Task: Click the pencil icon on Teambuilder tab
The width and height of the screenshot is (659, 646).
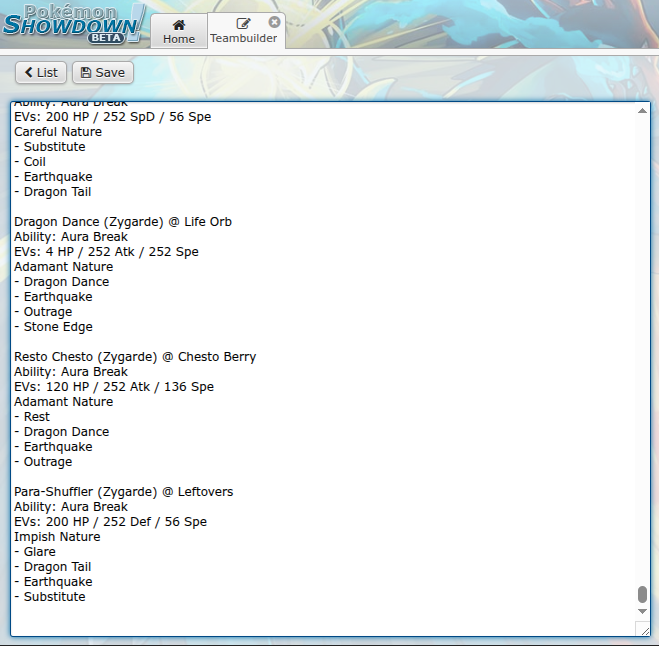Action: pos(244,24)
